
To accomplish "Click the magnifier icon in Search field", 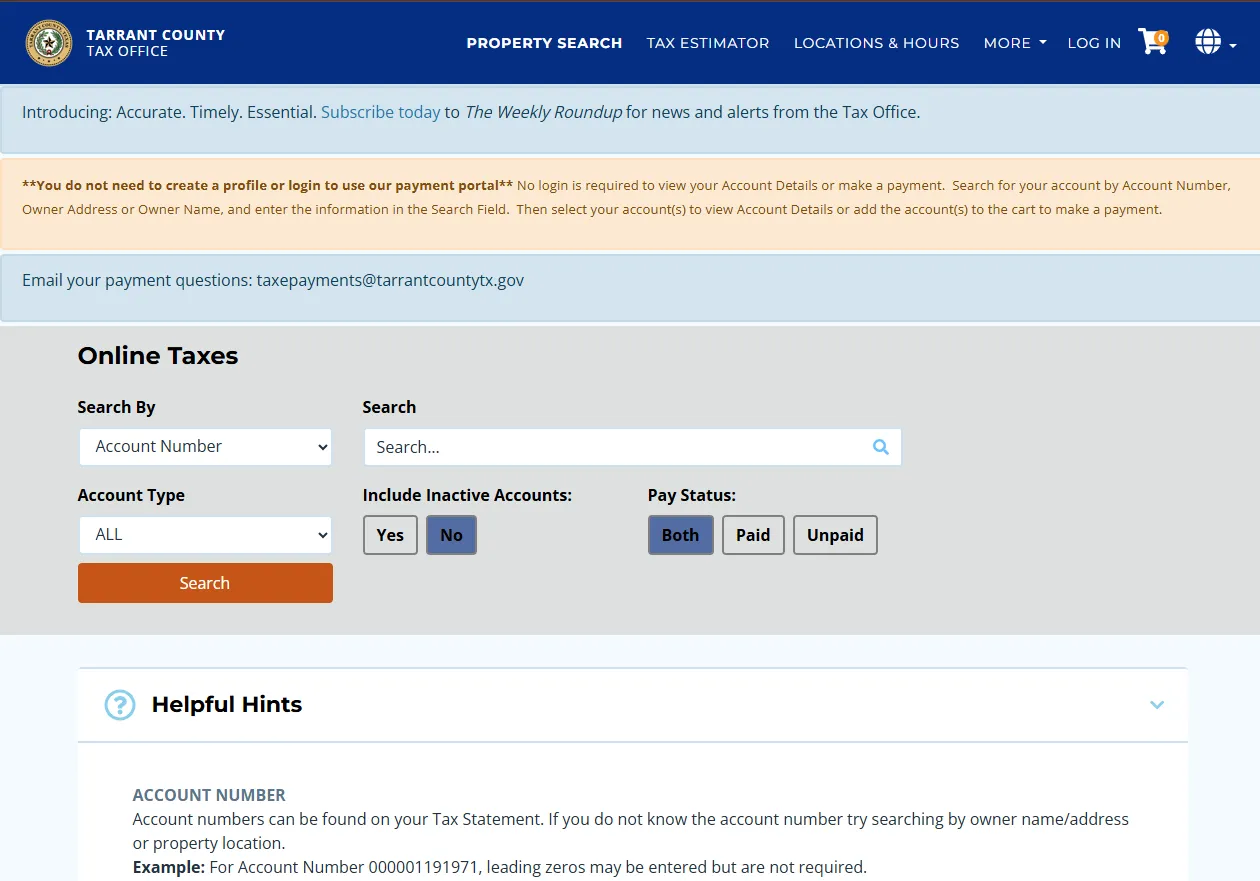I will click(880, 447).
